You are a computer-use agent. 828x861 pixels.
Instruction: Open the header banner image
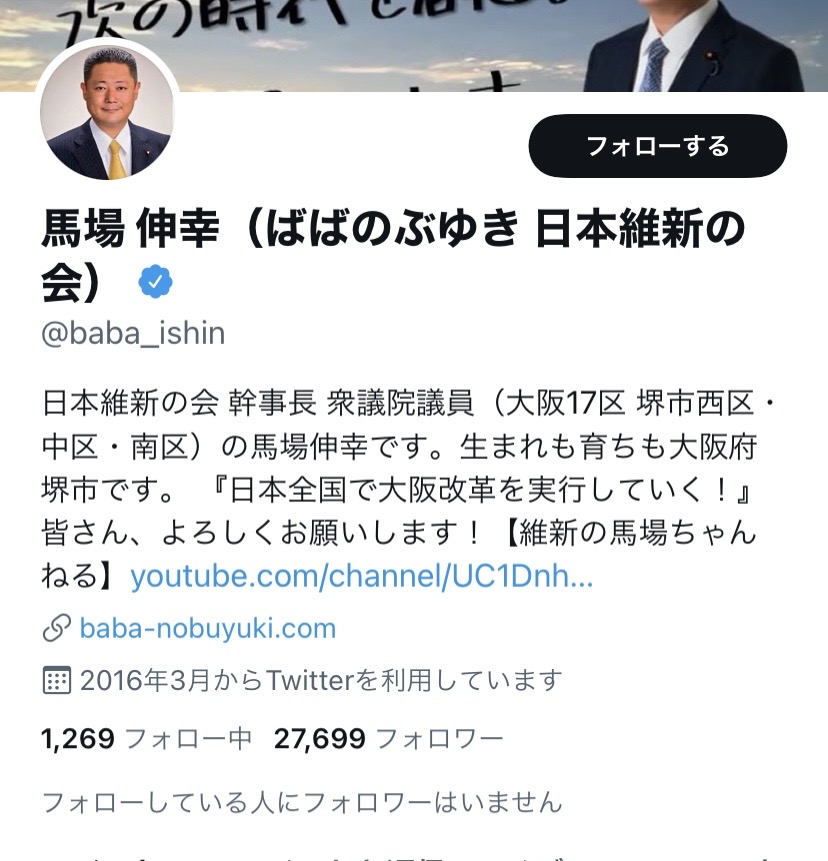click(414, 46)
